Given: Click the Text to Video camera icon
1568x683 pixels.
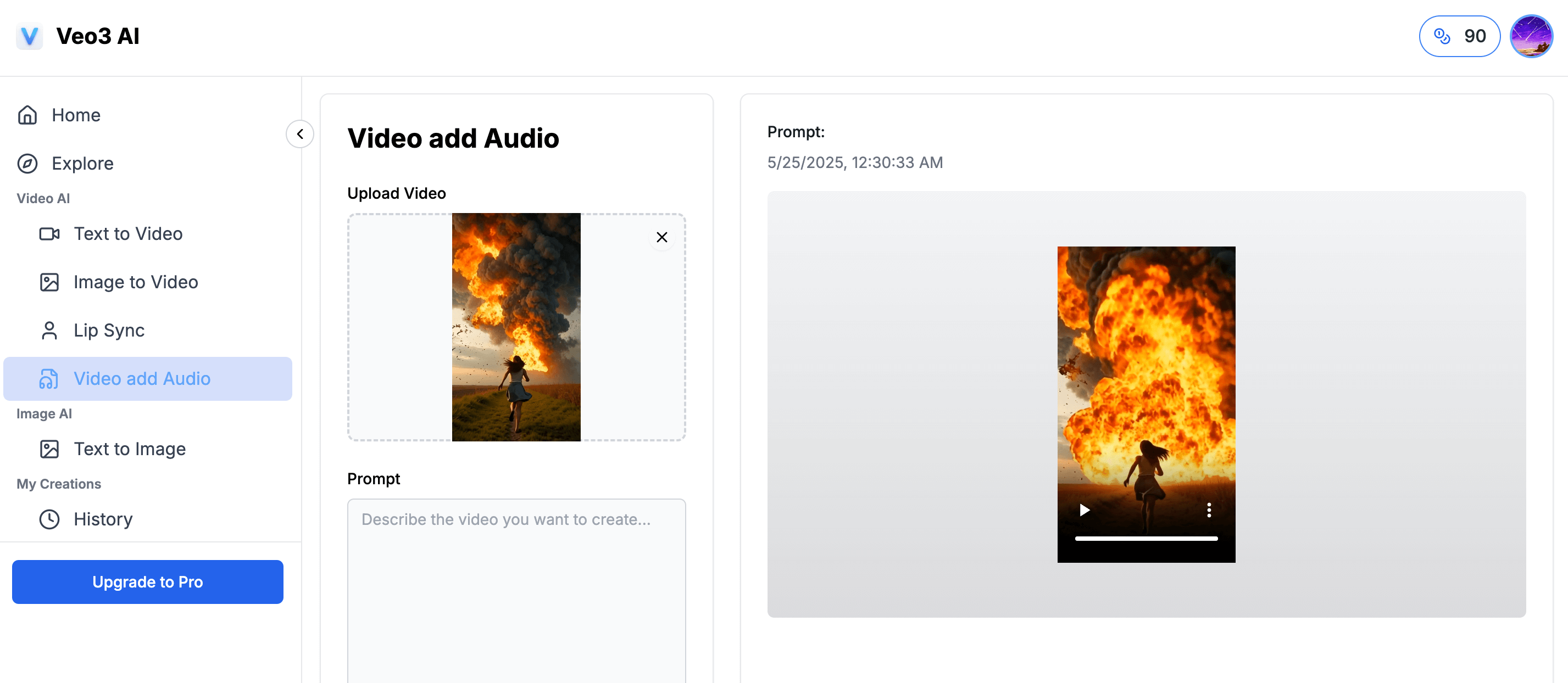Looking at the screenshot, I should pyautogui.click(x=49, y=234).
